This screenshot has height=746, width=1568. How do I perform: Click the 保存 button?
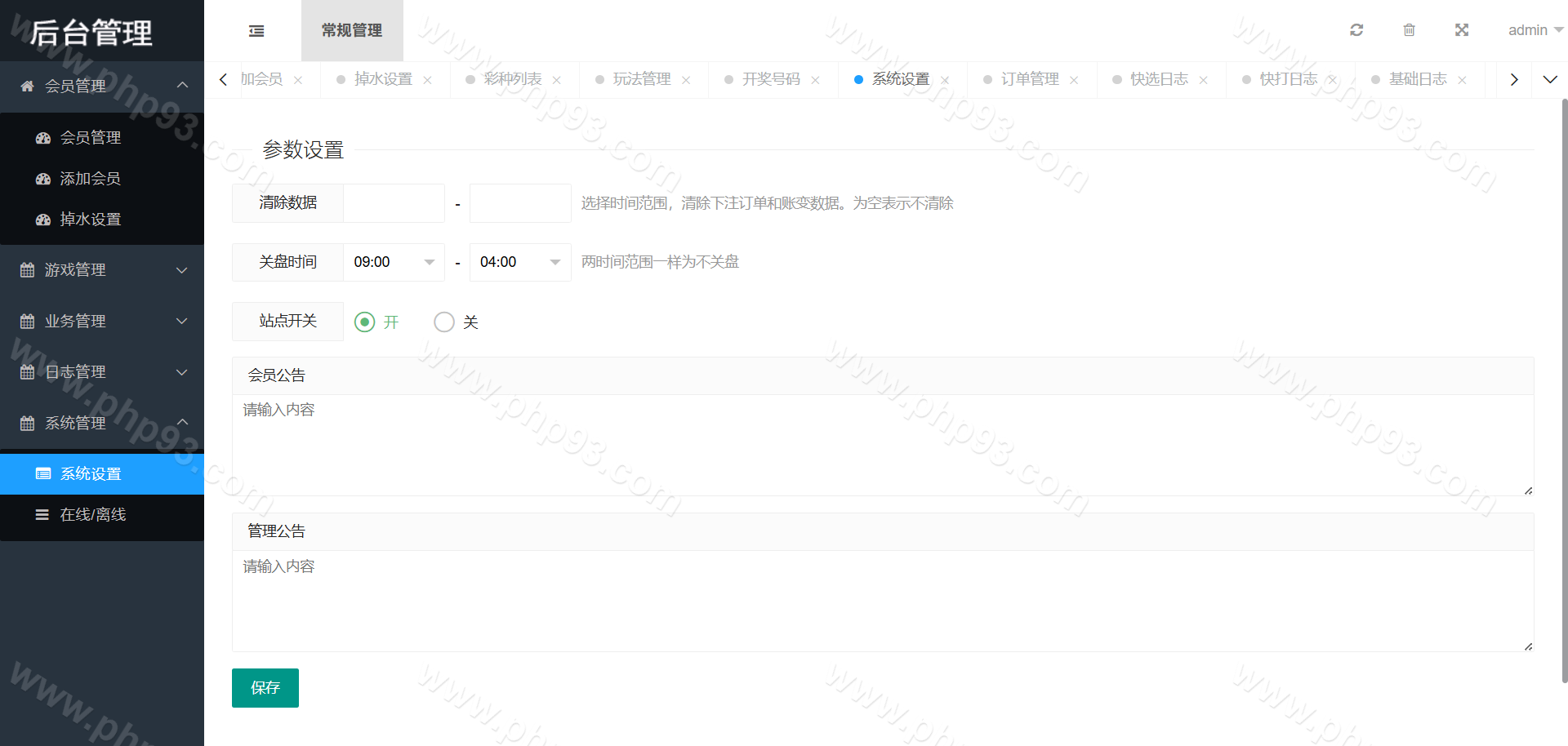click(x=265, y=688)
